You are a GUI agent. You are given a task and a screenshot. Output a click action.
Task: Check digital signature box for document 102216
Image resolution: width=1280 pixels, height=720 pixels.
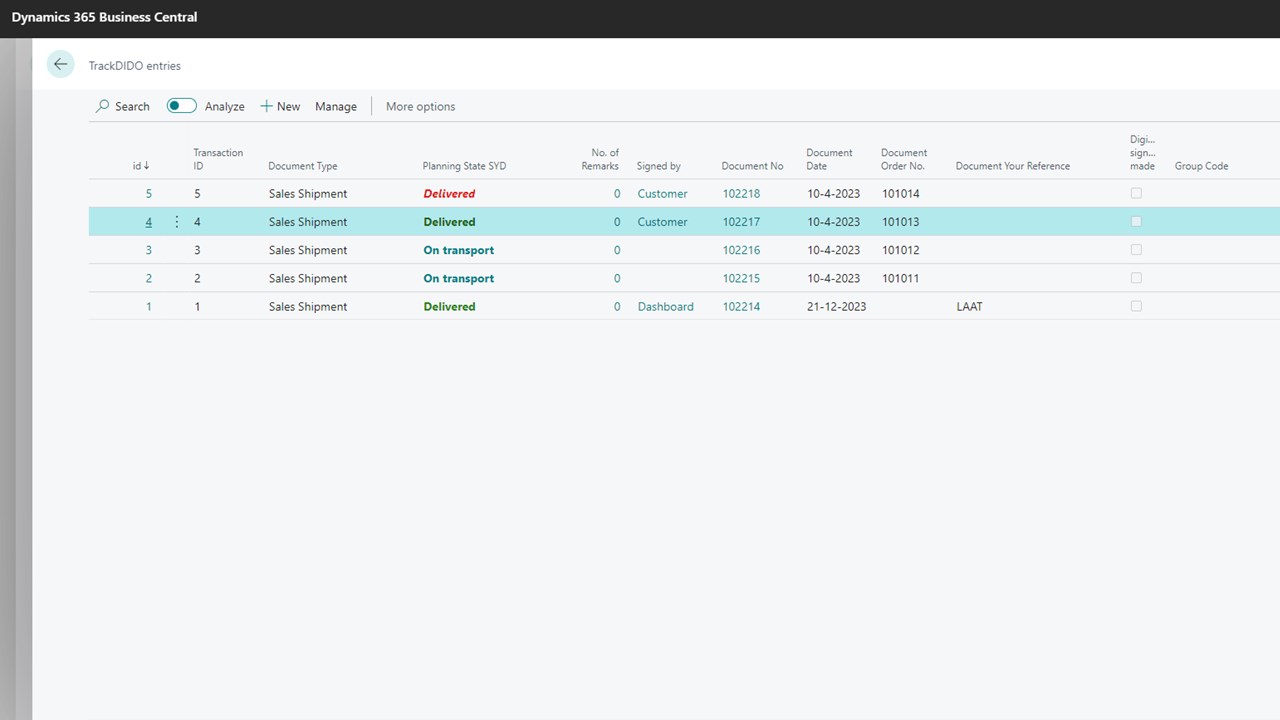pos(1136,249)
